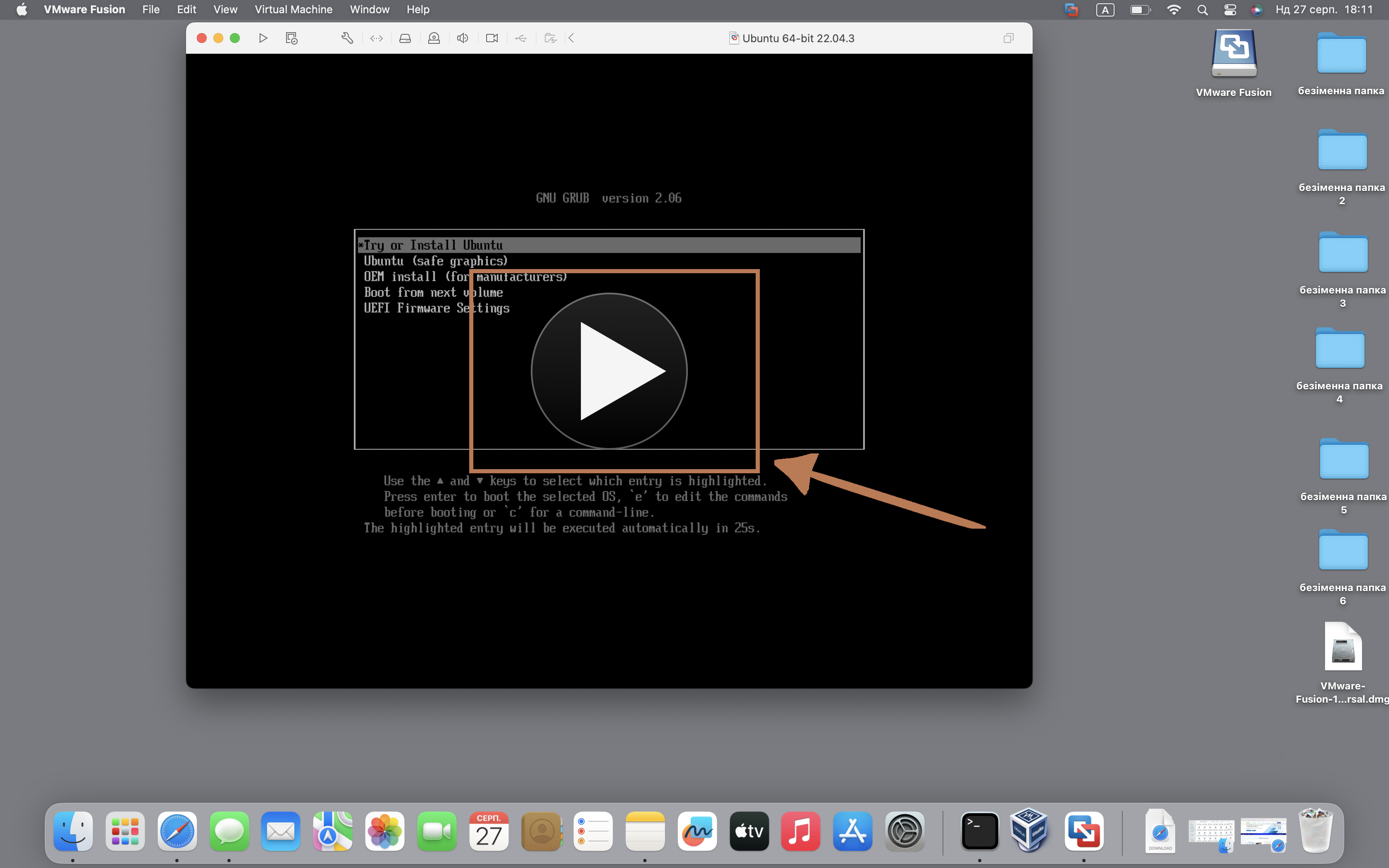This screenshot has height=868, width=1389.
Task: Open VirtualBox from the Dock
Action: [1029, 831]
